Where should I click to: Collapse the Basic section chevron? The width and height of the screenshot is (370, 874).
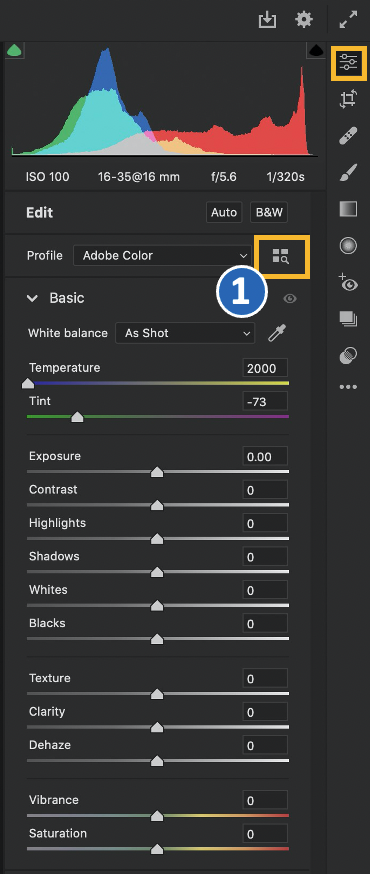pos(32,298)
